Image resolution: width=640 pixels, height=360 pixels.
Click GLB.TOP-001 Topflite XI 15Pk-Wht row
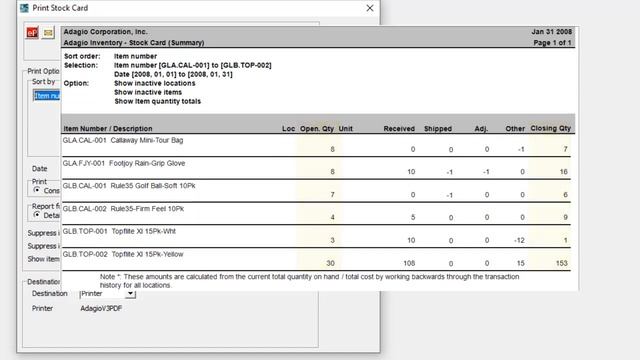[316, 236]
